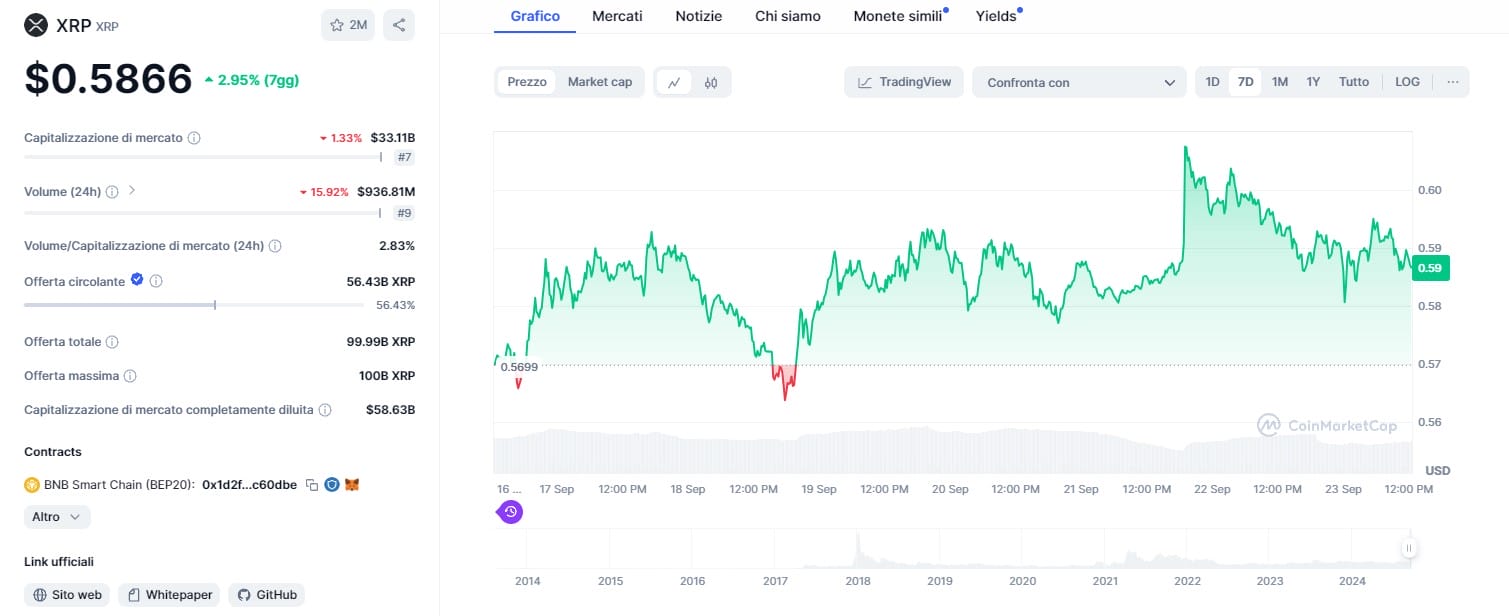This screenshot has width=1509, height=616.
Task: Add XRP to watchlist with star button
Action: (x=348, y=25)
